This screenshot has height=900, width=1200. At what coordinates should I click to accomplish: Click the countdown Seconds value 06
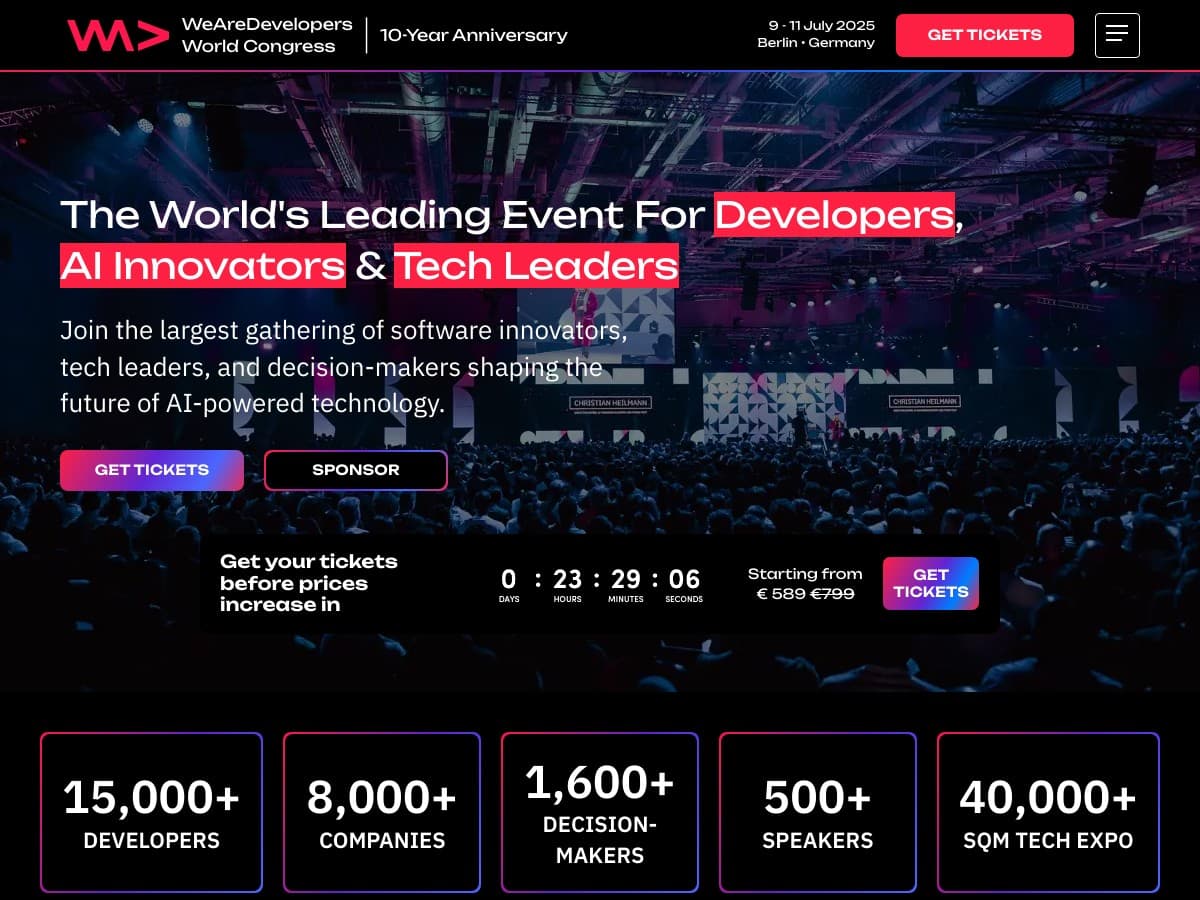[685, 579]
